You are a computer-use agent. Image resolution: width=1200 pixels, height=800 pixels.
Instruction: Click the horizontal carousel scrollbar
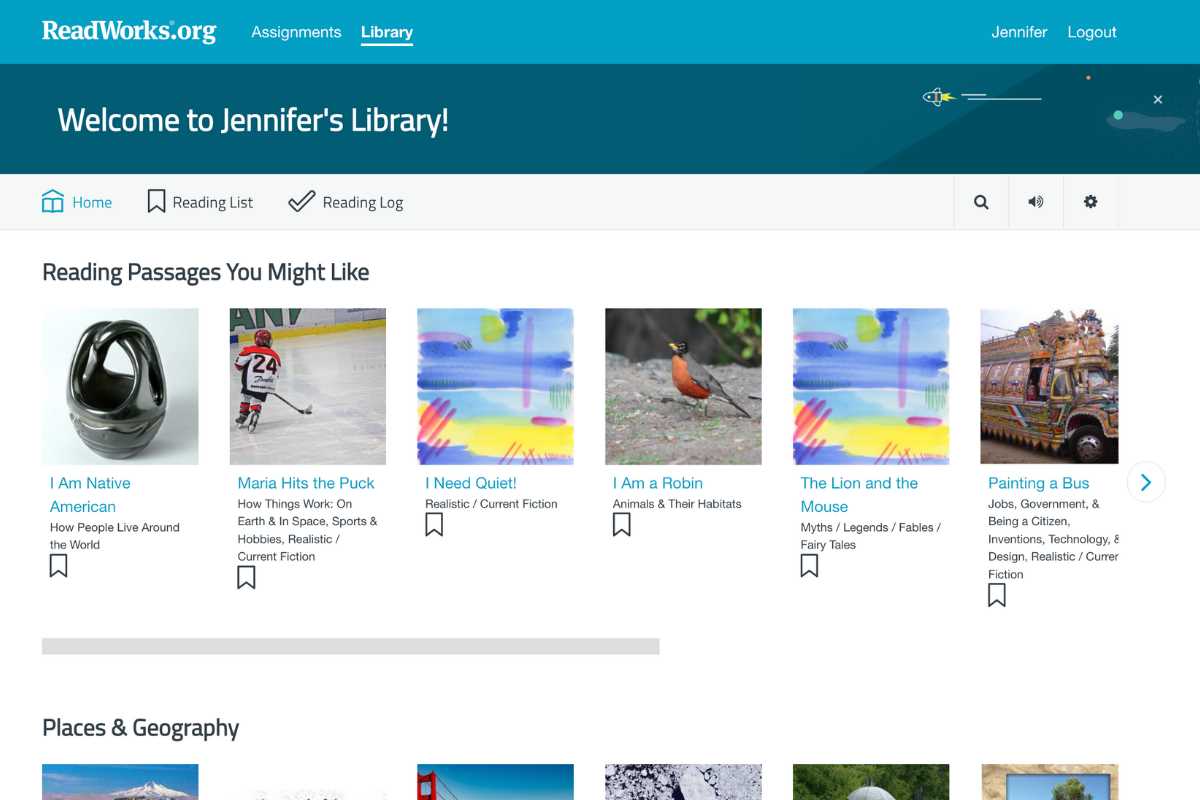coord(350,646)
